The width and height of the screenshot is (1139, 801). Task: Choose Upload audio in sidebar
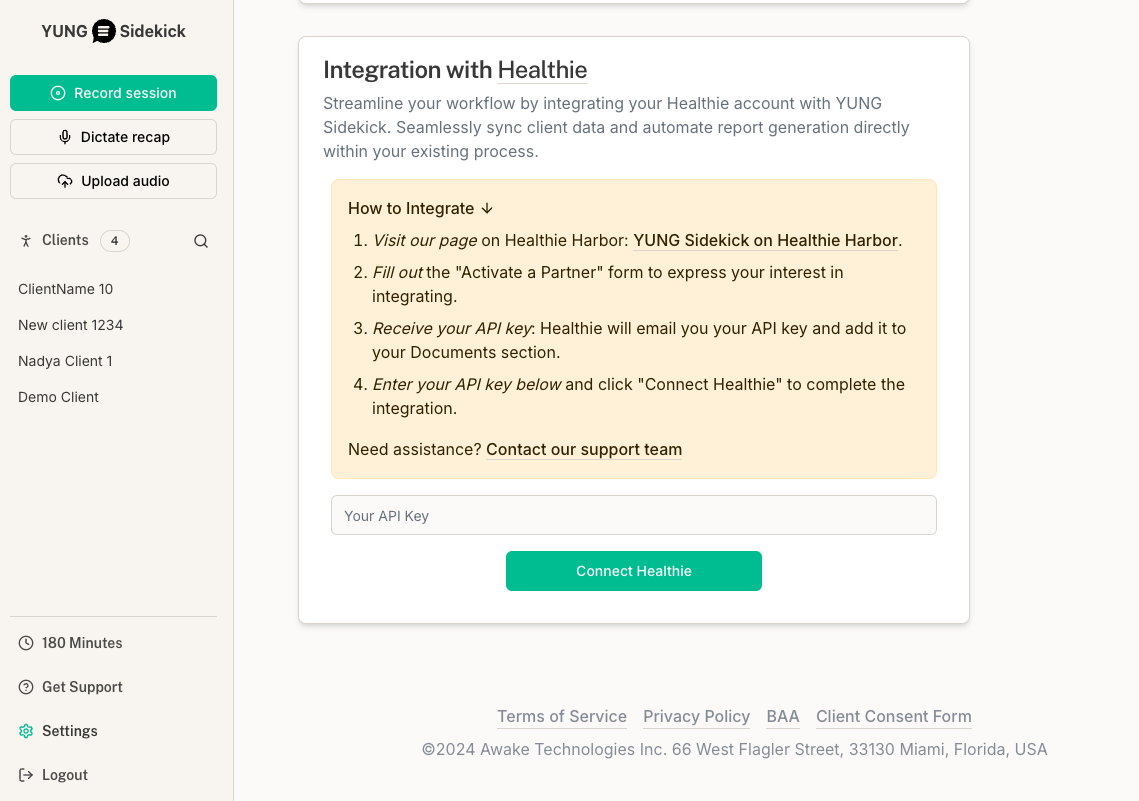coord(113,181)
